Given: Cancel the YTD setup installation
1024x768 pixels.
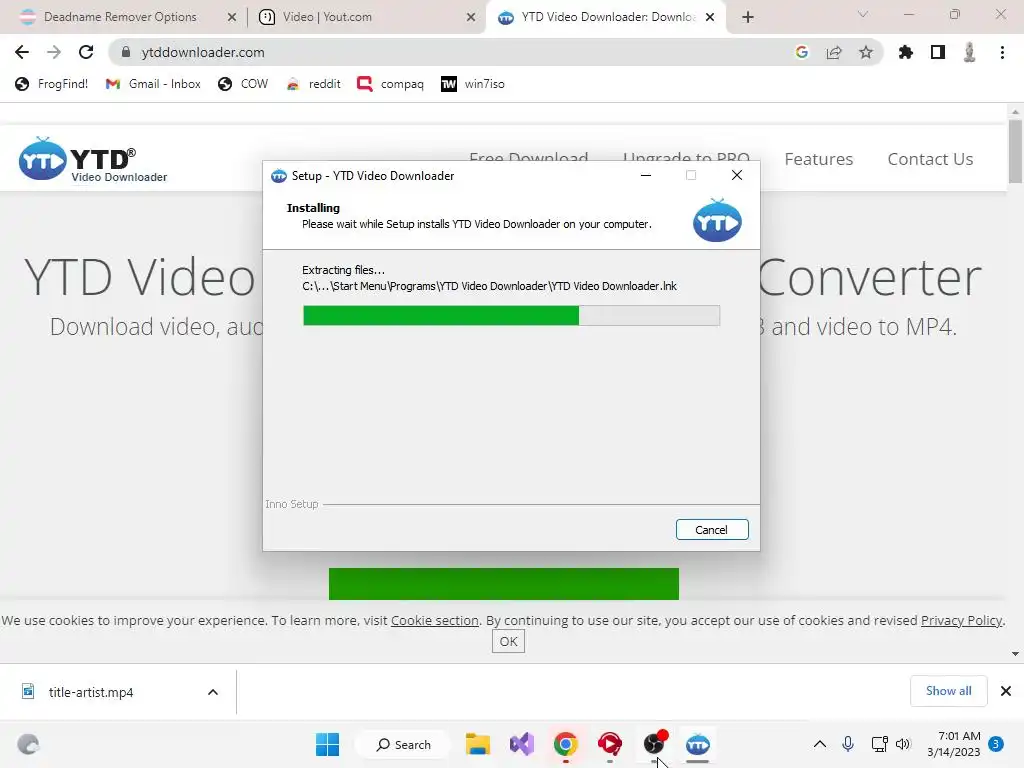Looking at the screenshot, I should coord(712,530).
